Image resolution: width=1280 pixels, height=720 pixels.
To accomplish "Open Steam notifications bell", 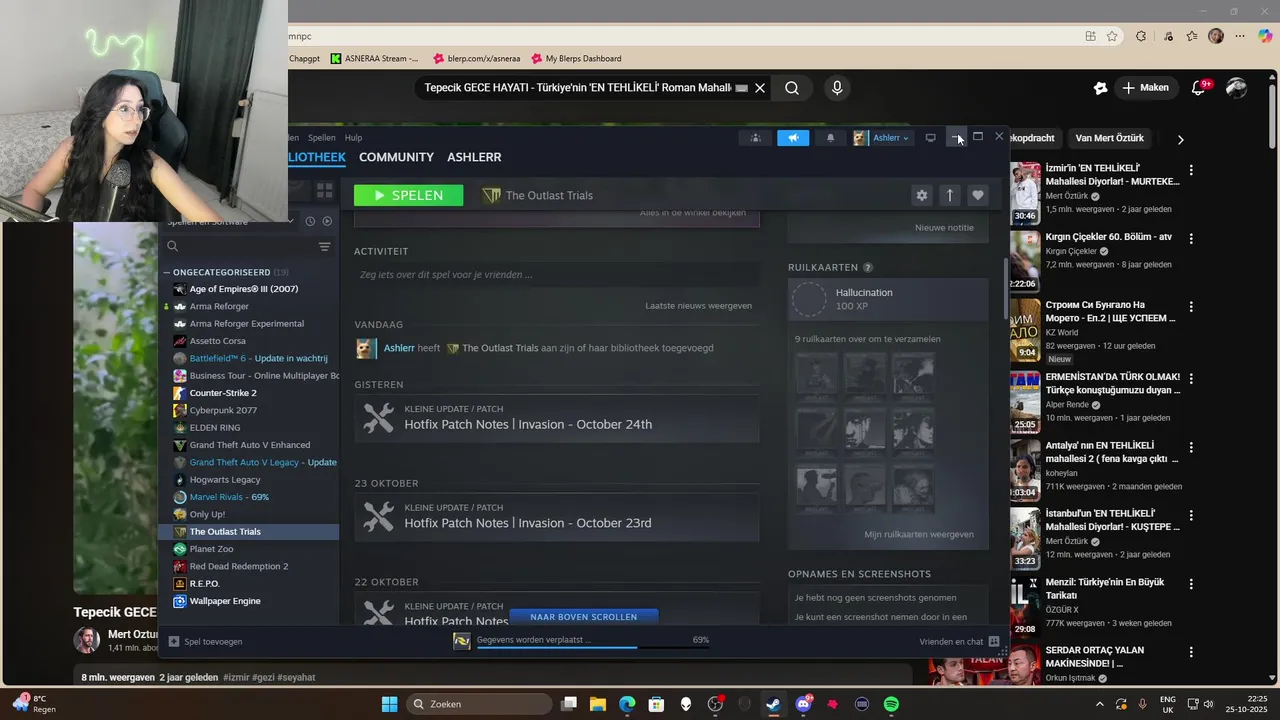I will click(830, 138).
